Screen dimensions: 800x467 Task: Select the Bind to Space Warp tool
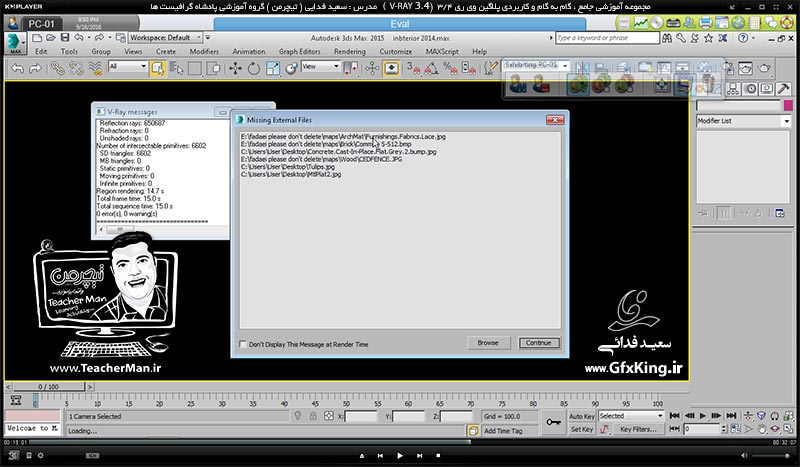coord(95,68)
